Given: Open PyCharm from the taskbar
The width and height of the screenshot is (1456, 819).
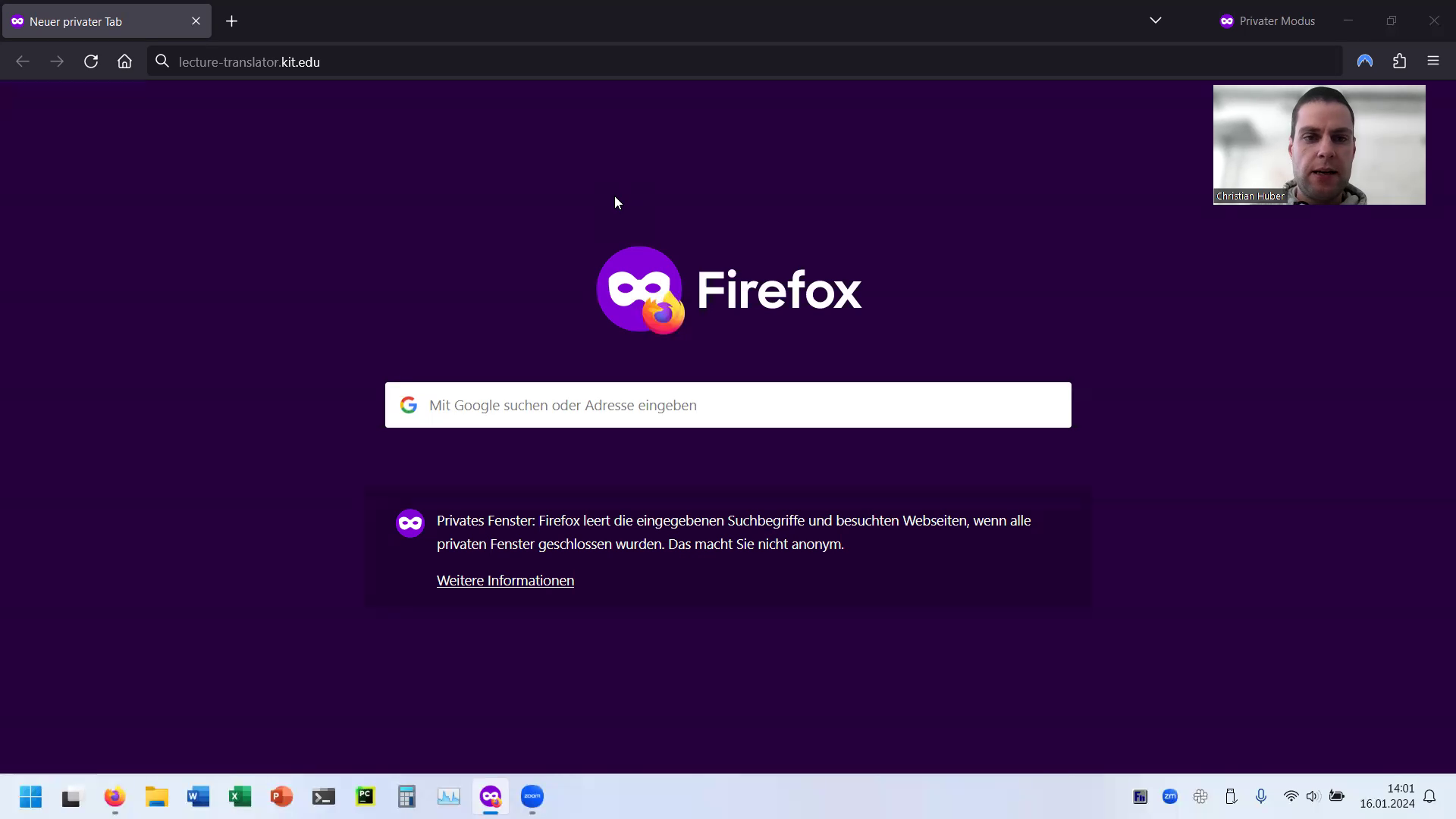Looking at the screenshot, I should pyautogui.click(x=366, y=797).
